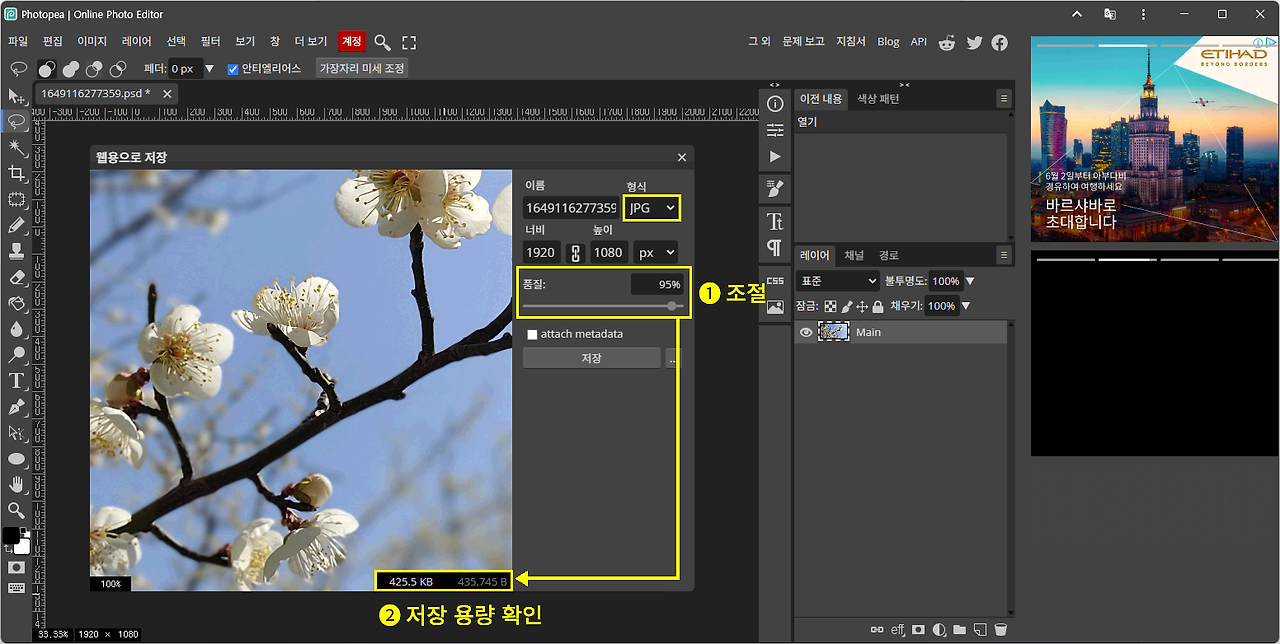Click the red 계정 button
Image resolution: width=1280 pixels, height=644 pixels.
(351, 42)
